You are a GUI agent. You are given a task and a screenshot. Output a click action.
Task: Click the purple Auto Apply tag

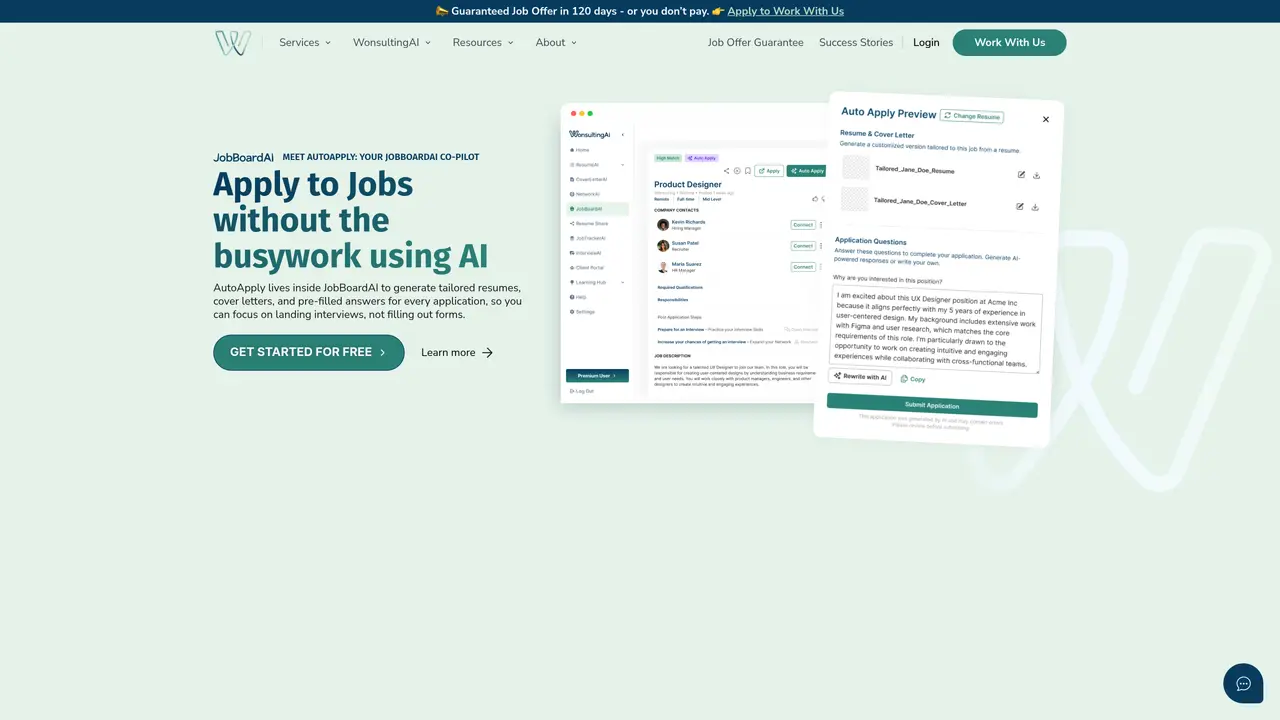tap(702, 158)
